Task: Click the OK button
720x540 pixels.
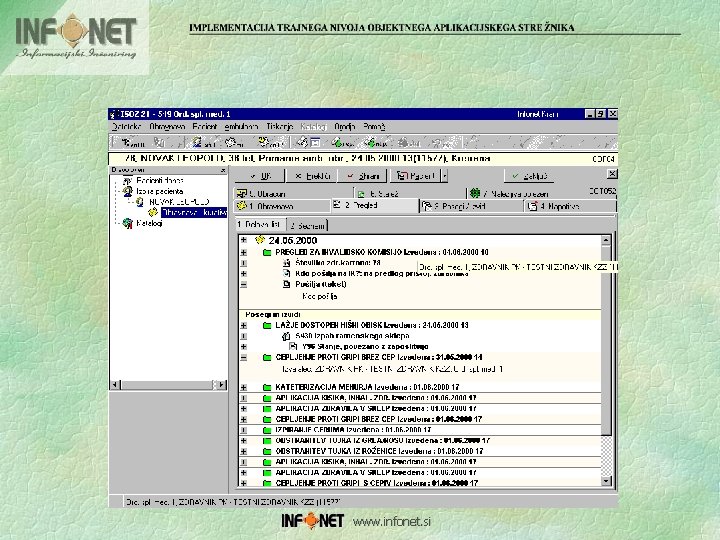Action: (260, 176)
